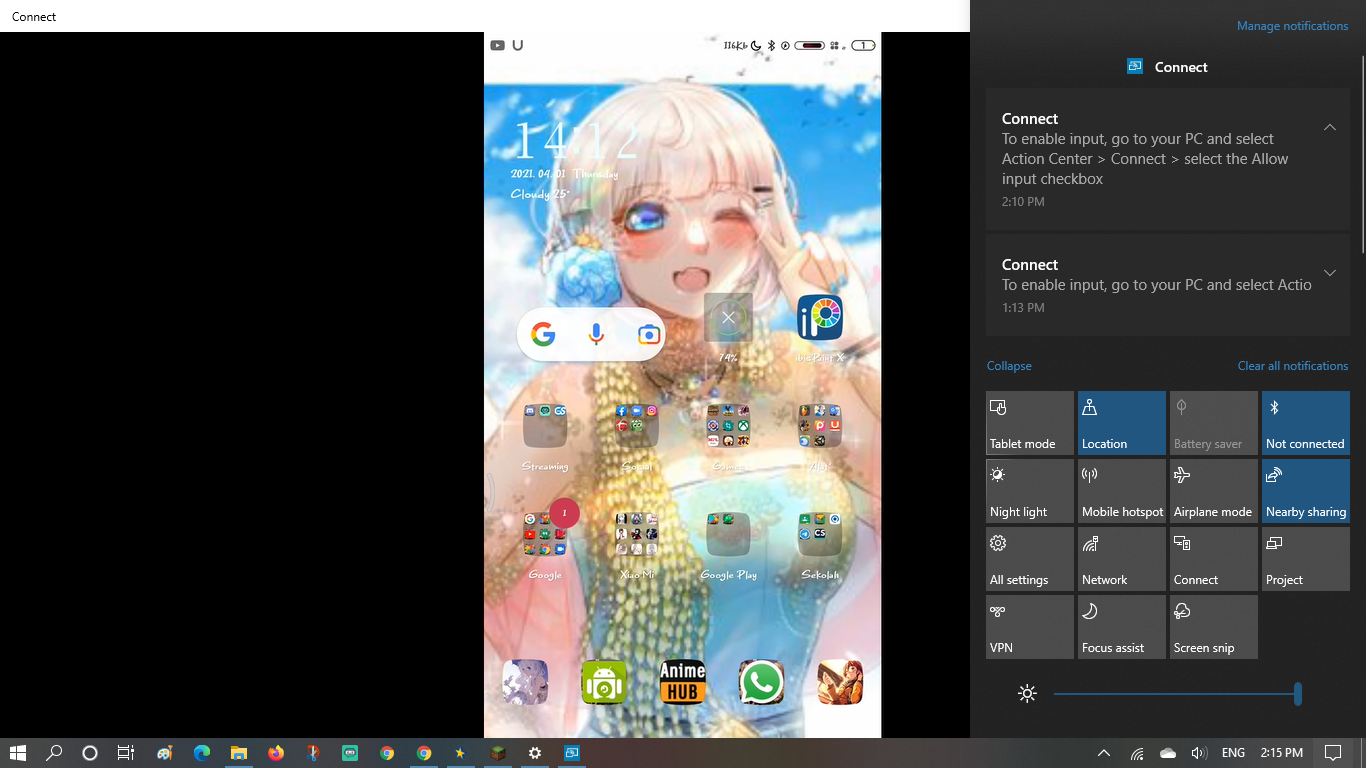The width and height of the screenshot is (1366, 768).
Task: Open the Sekolah folder on phone
Action: (820, 534)
